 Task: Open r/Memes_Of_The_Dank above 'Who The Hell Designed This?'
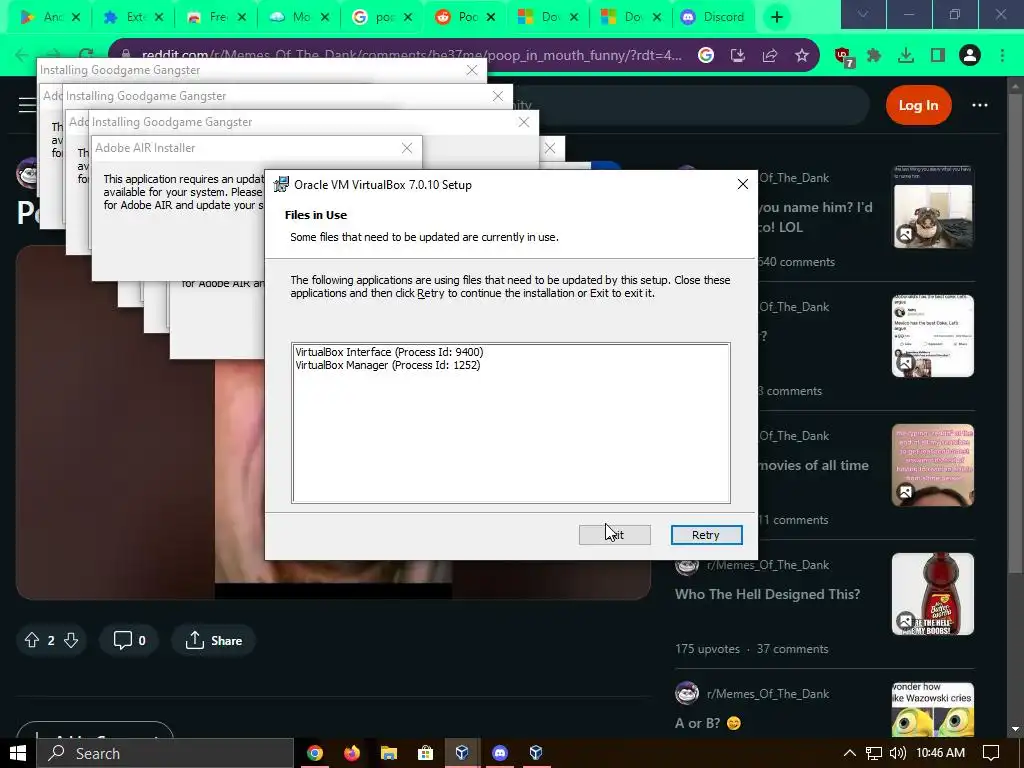click(x=767, y=565)
